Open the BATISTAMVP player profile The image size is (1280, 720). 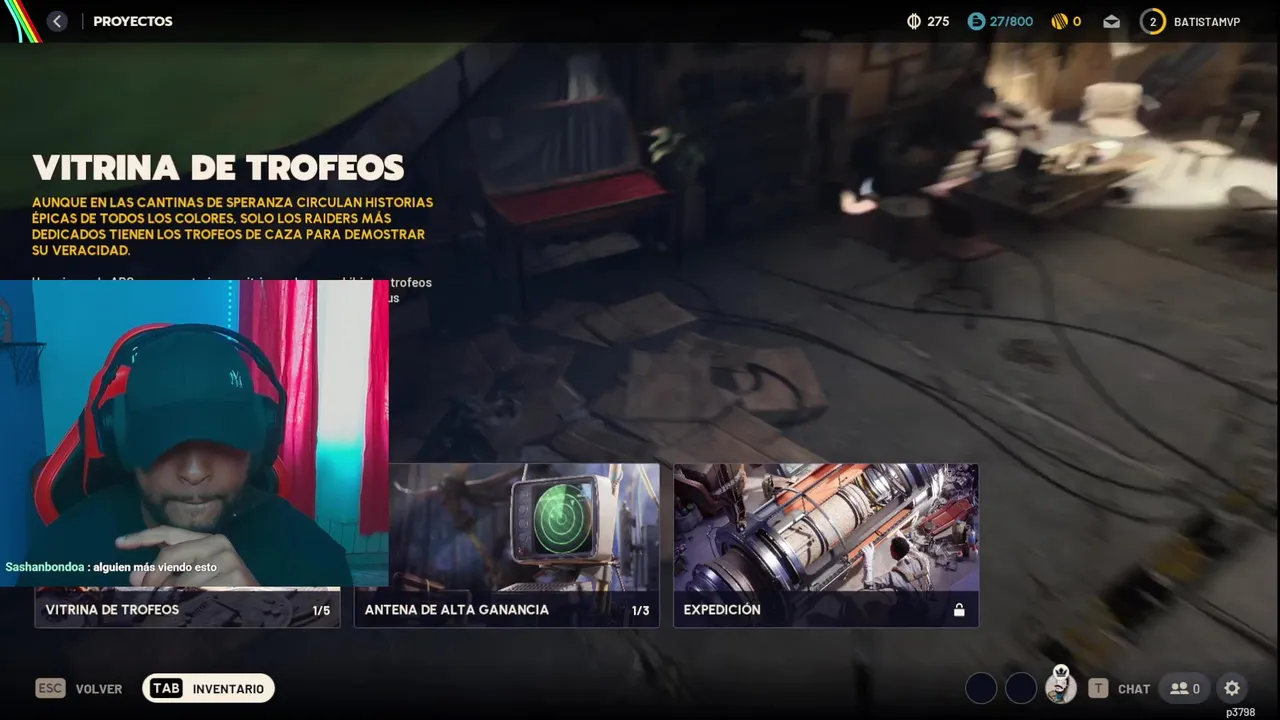point(1207,21)
